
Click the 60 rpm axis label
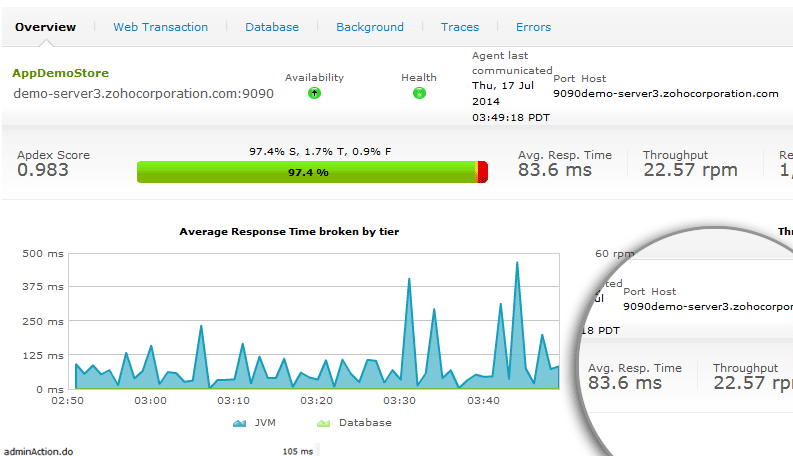coord(613,254)
